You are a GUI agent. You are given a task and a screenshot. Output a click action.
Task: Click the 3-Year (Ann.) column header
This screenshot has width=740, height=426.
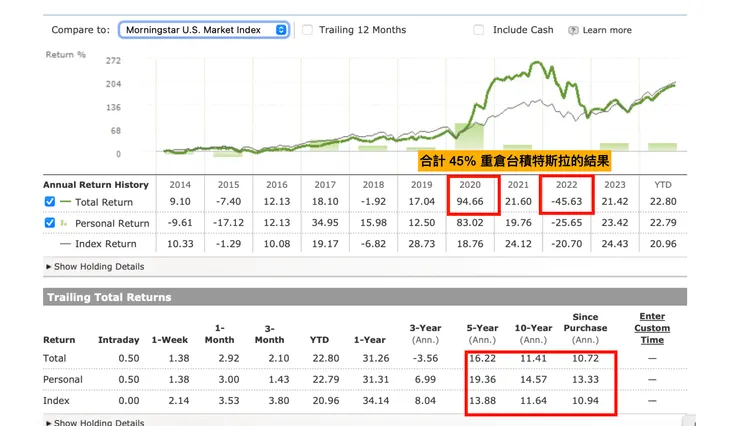(425, 334)
